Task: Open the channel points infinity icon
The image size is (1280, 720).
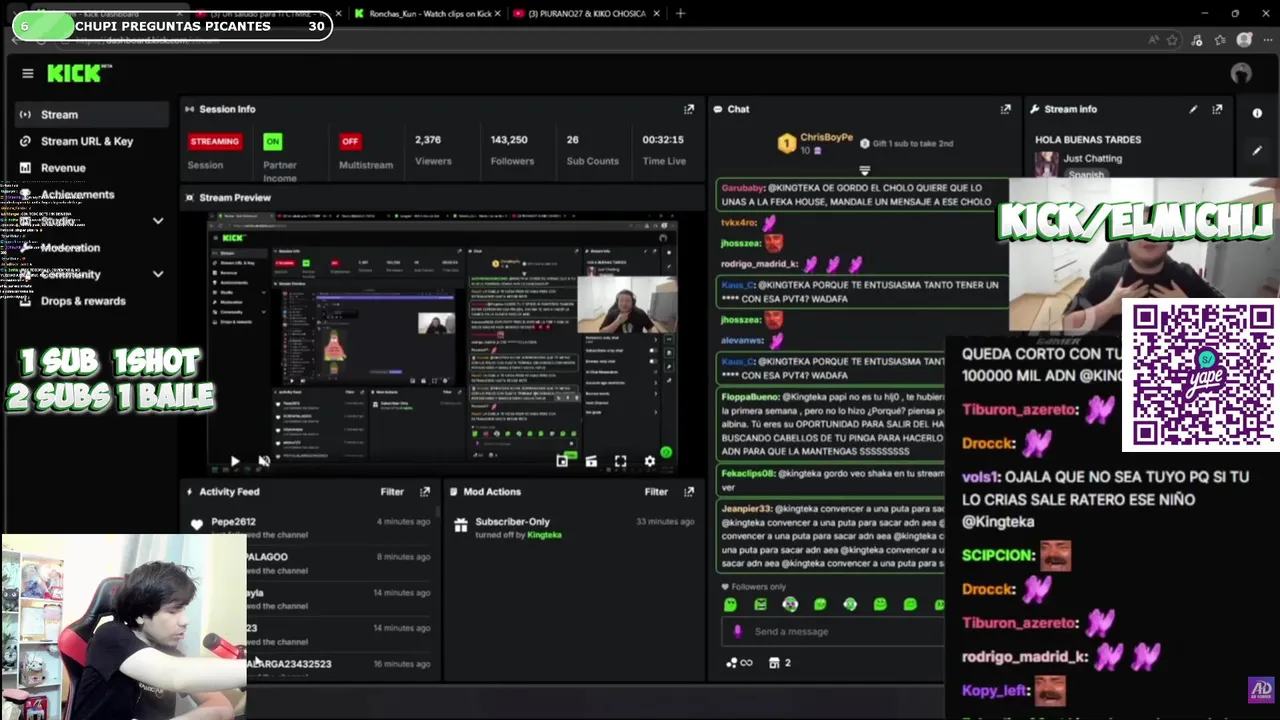Action: pyautogui.click(x=739, y=663)
